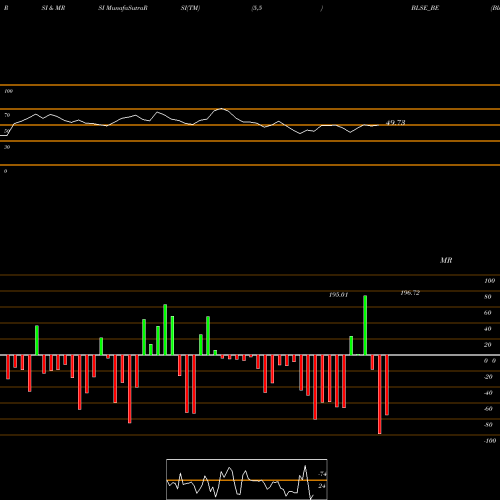Click the MR axis label -20
This screenshot has height=500, width=500.
[488, 377]
